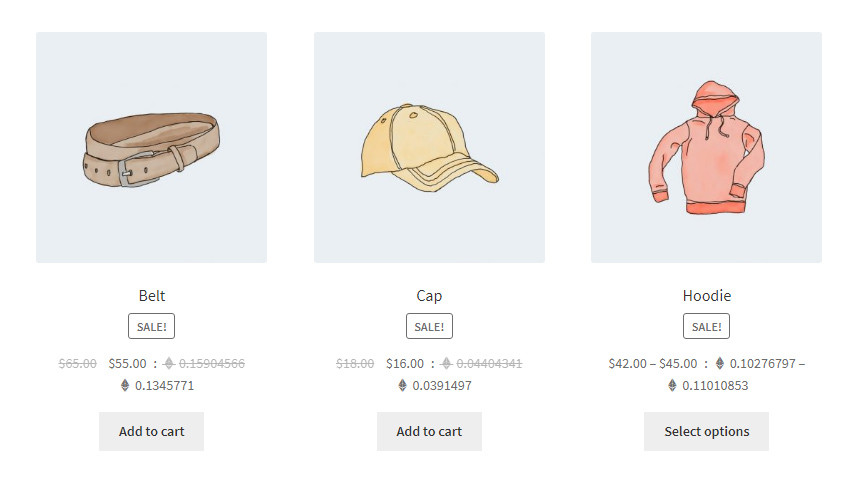The height and width of the screenshot is (480, 857).
Task: Open the Hoodie product image
Action: click(x=706, y=148)
